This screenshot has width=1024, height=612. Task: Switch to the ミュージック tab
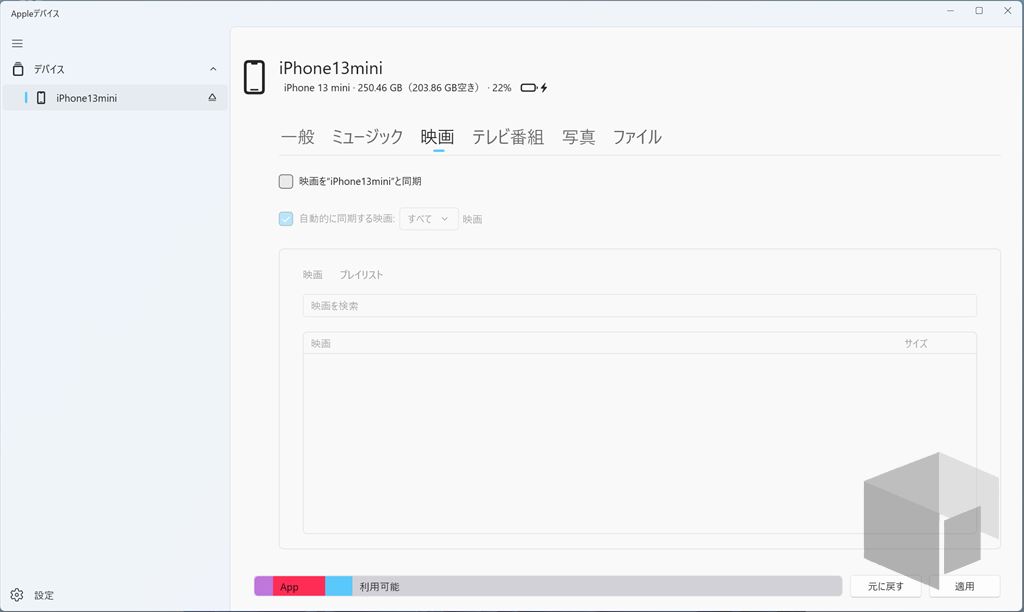pos(367,137)
